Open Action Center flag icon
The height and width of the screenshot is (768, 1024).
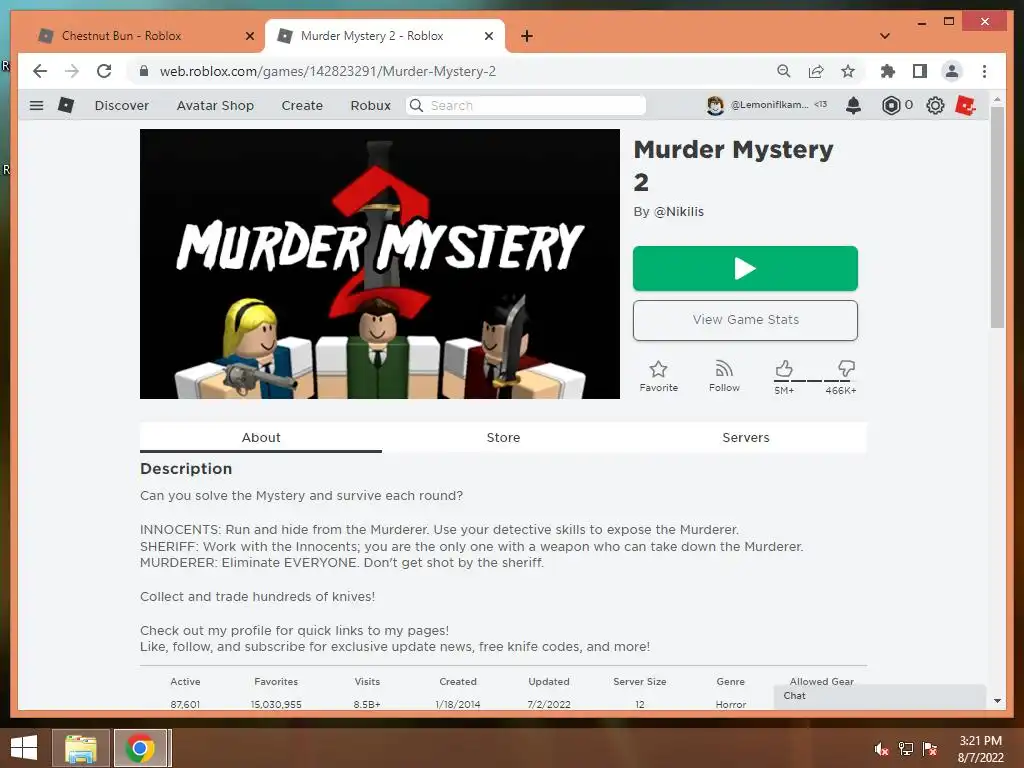[x=930, y=749]
